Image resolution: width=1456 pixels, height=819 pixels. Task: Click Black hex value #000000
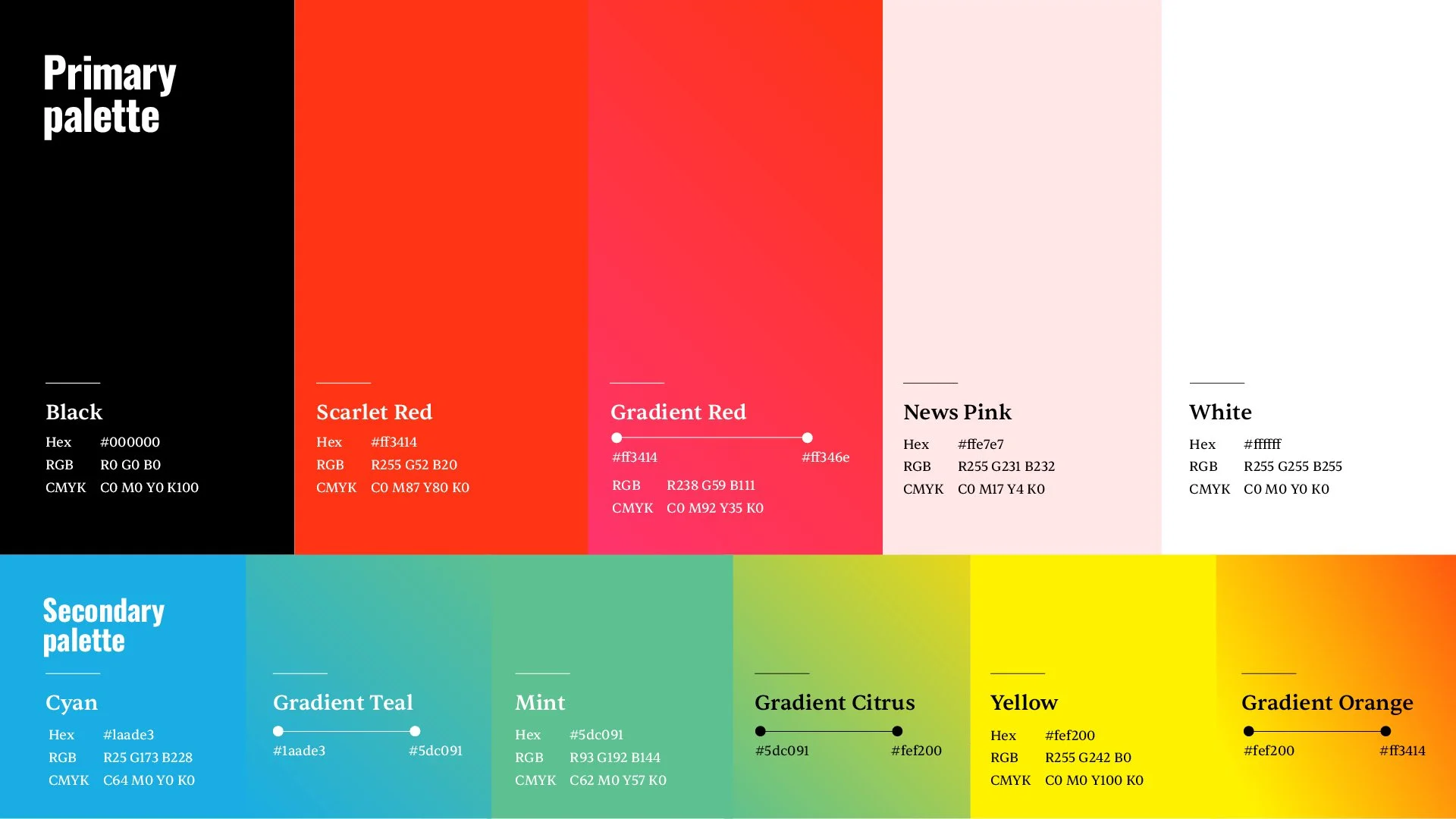(x=130, y=442)
